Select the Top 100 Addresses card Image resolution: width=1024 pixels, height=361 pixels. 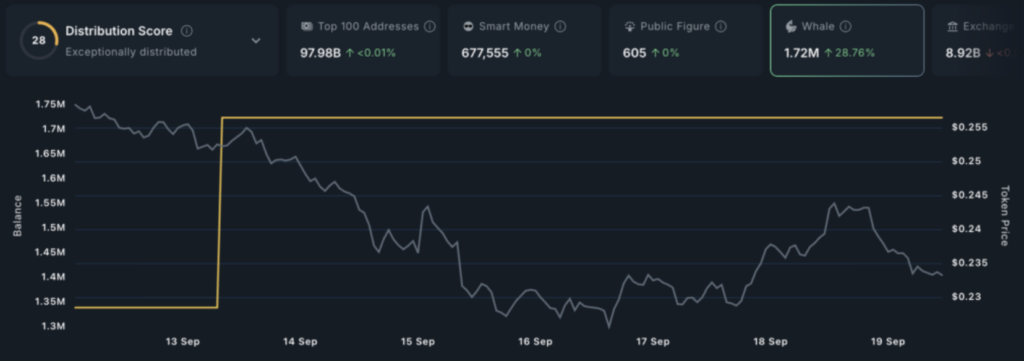click(362, 40)
